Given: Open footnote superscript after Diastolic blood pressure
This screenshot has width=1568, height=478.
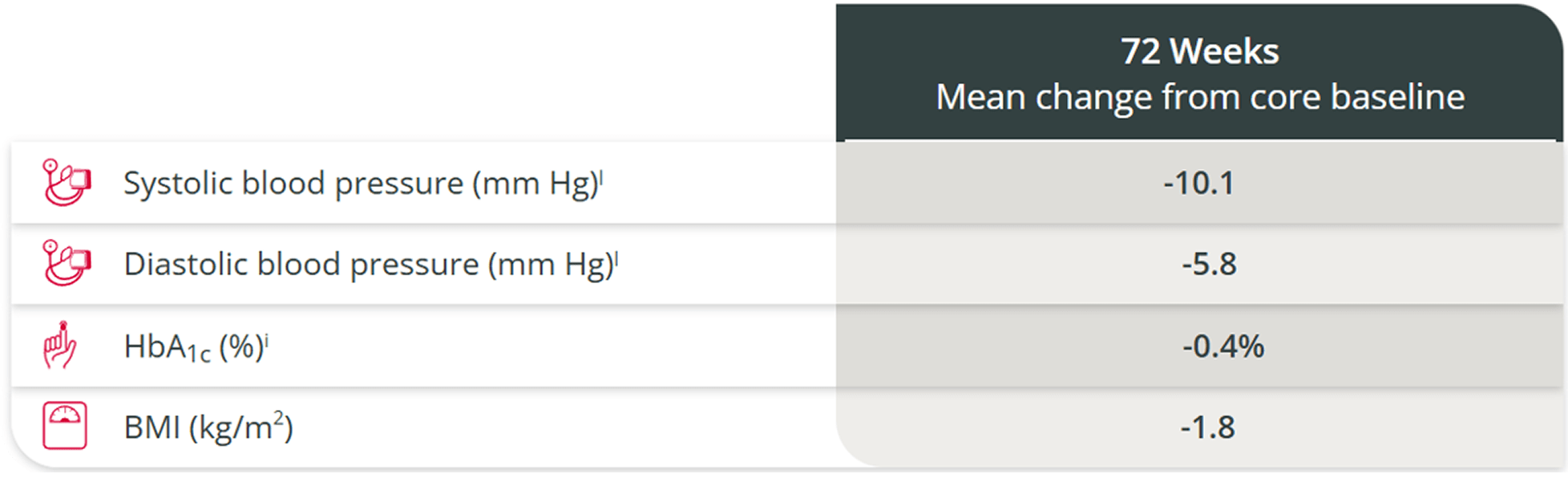Looking at the screenshot, I should coord(617,257).
